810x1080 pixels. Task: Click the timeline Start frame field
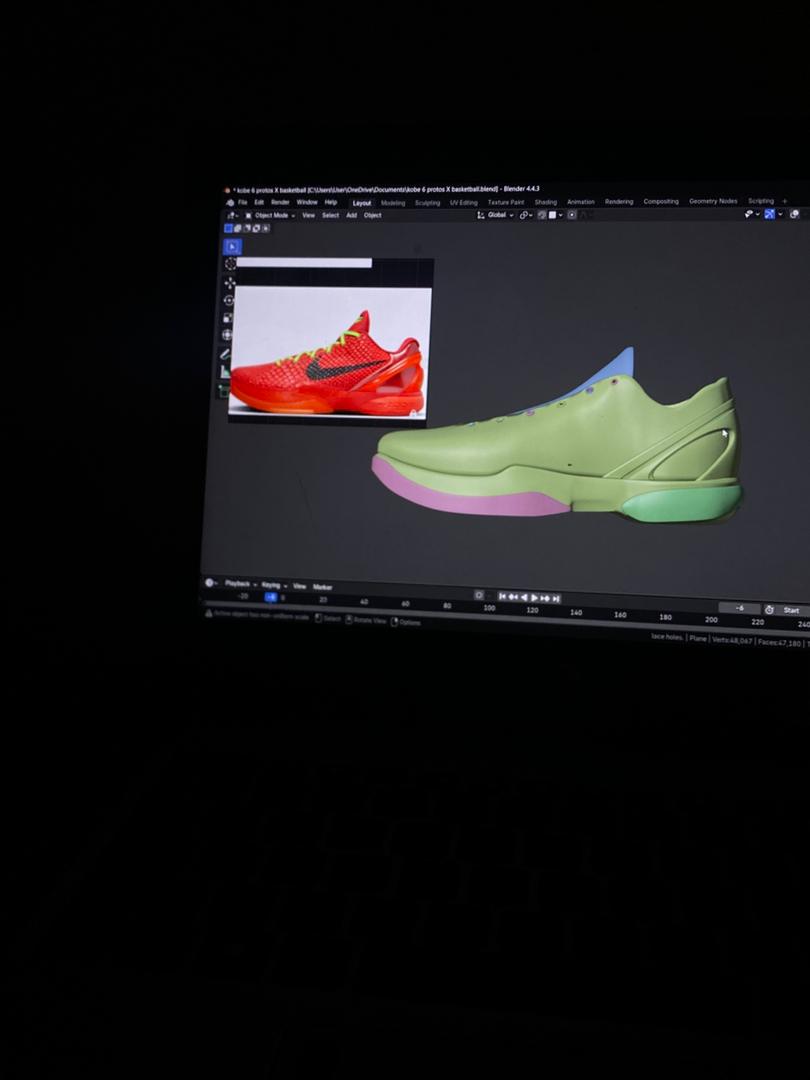(x=793, y=610)
